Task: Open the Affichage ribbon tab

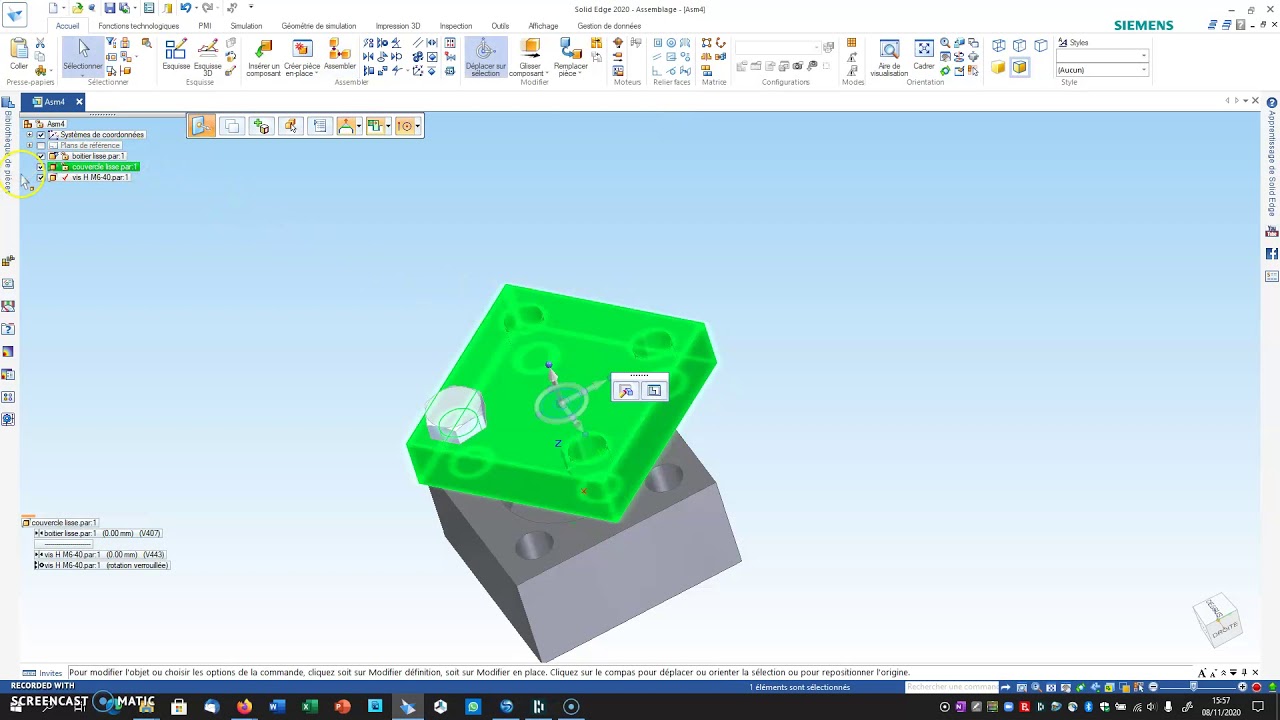Action: click(543, 26)
